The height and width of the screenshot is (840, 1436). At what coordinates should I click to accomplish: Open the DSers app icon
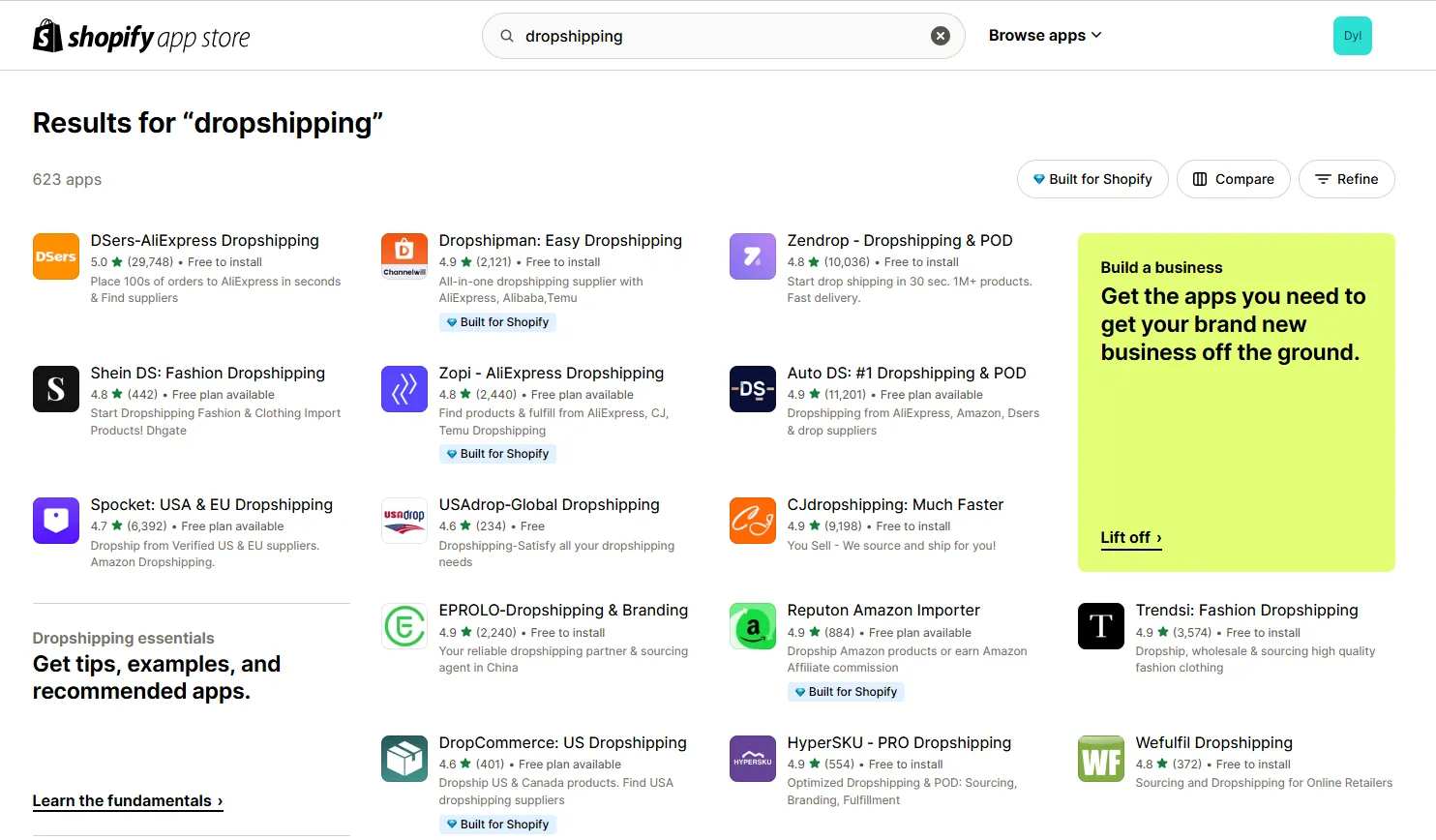(56, 256)
